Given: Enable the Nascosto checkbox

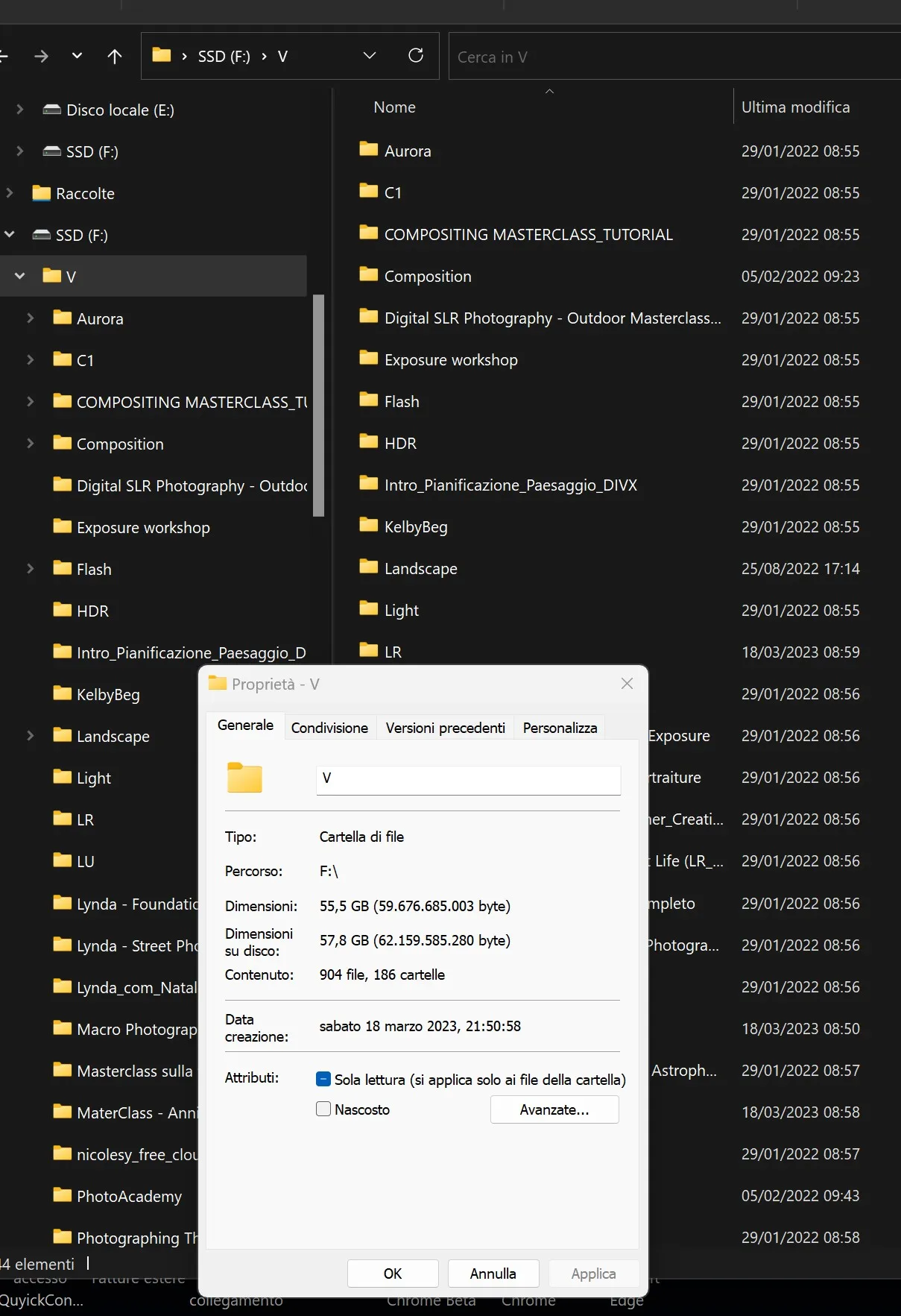Looking at the screenshot, I should click(323, 1109).
